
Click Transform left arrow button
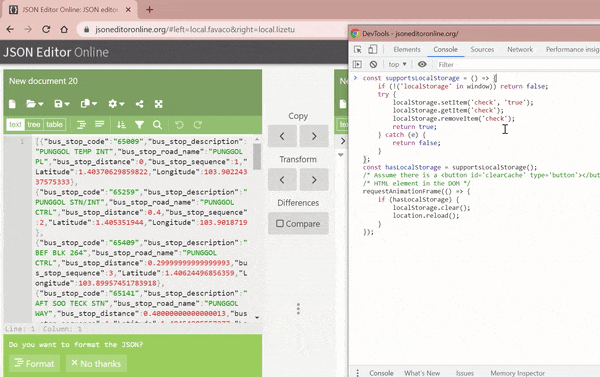pos(282,180)
